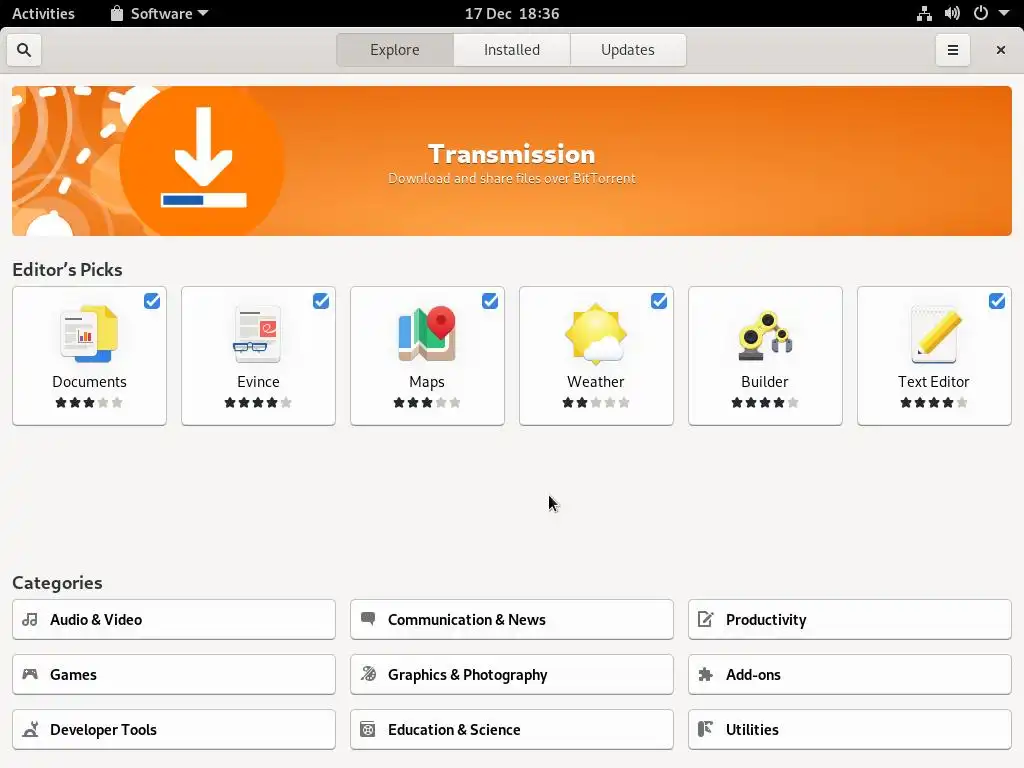This screenshot has width=1024, height=768.
Task: Open the search button magnifier icon
Action: [24, 50]
